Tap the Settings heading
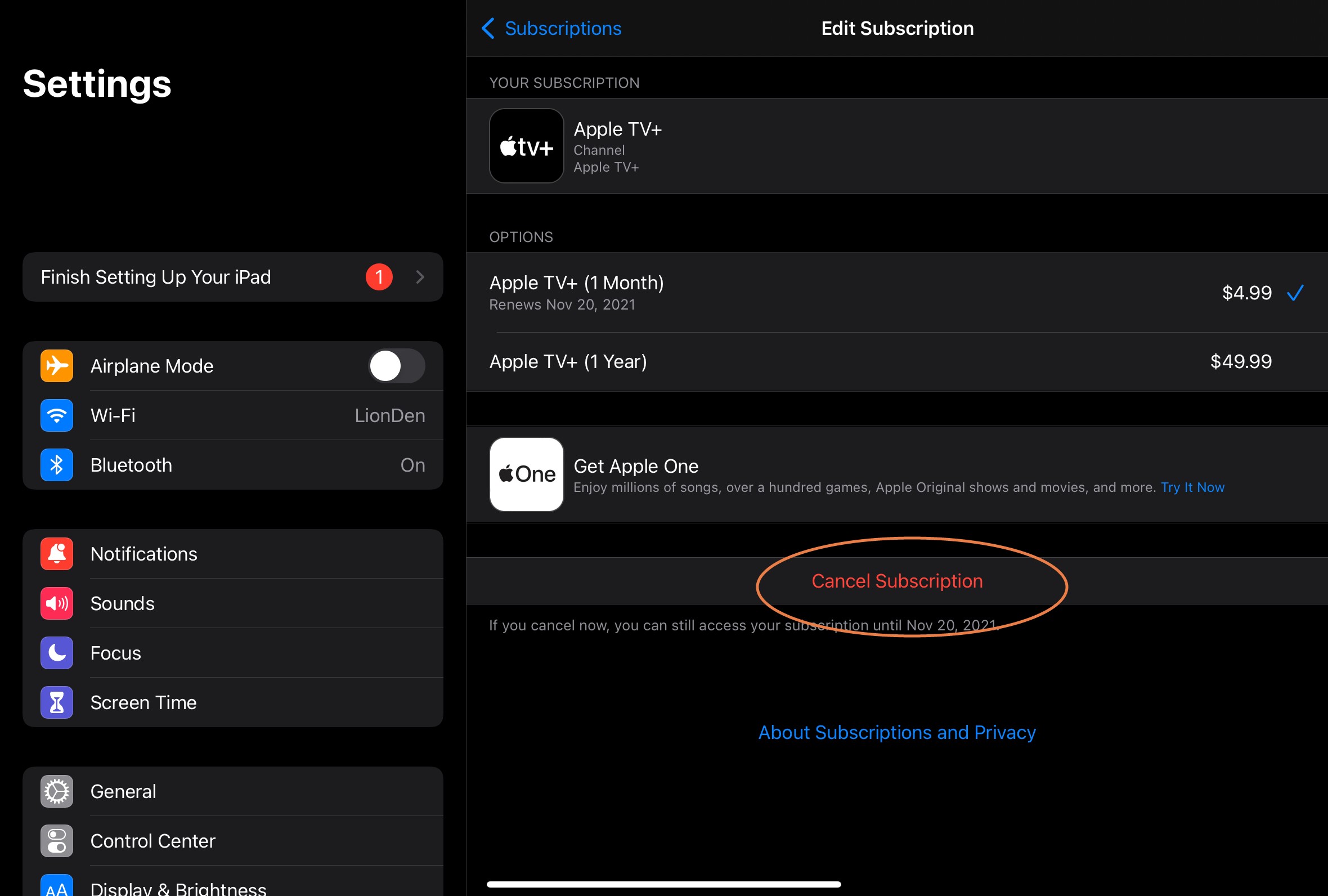This screenshot has width=1328, height=896. 97,83
